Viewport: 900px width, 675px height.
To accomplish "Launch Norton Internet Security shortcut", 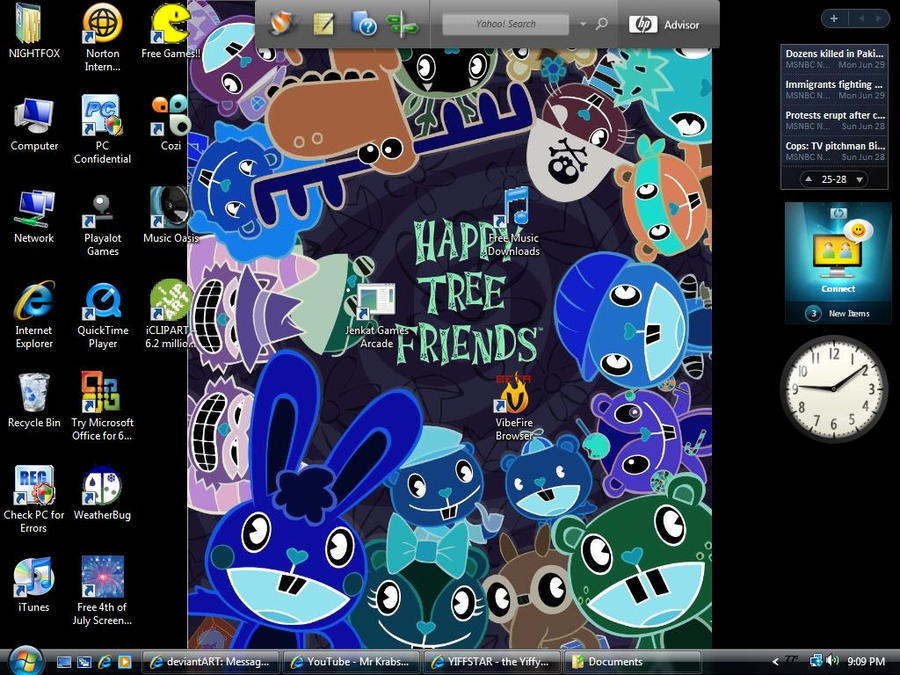I will (102, 38).
